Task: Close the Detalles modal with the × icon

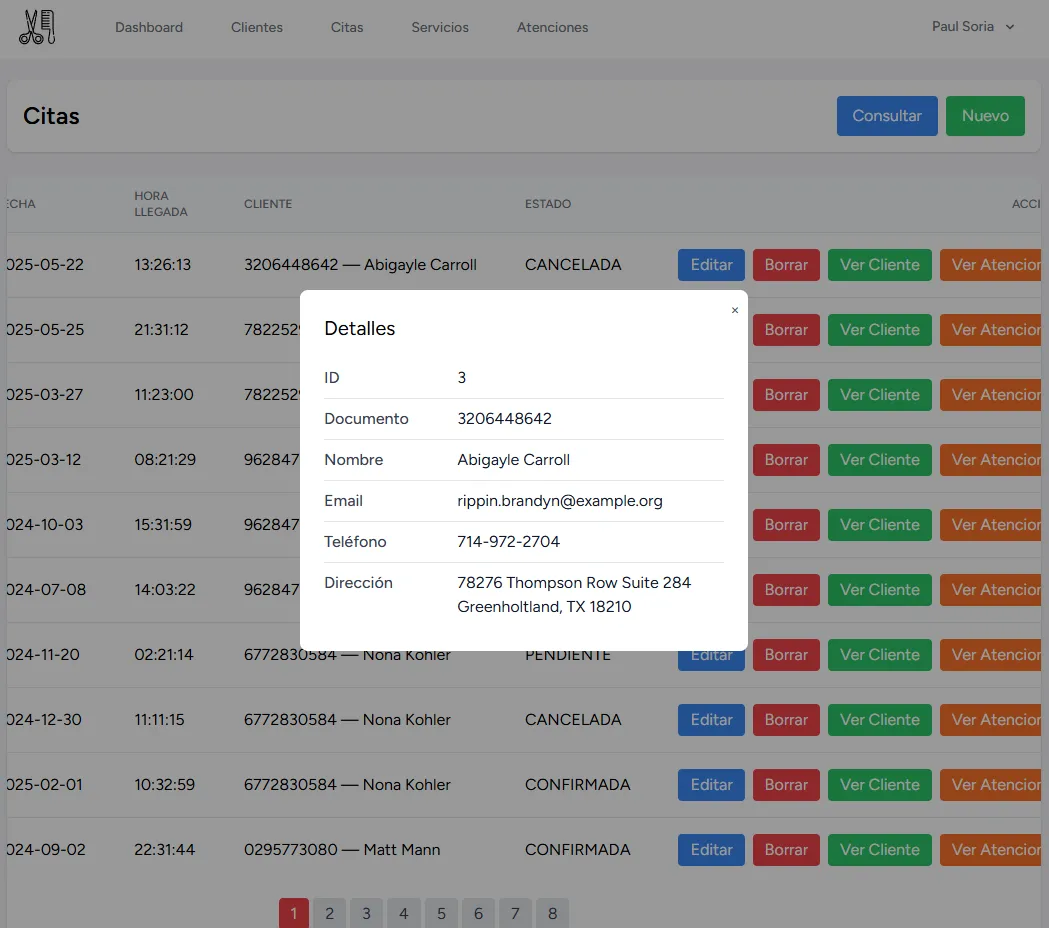Action: (x=735, y=311)
